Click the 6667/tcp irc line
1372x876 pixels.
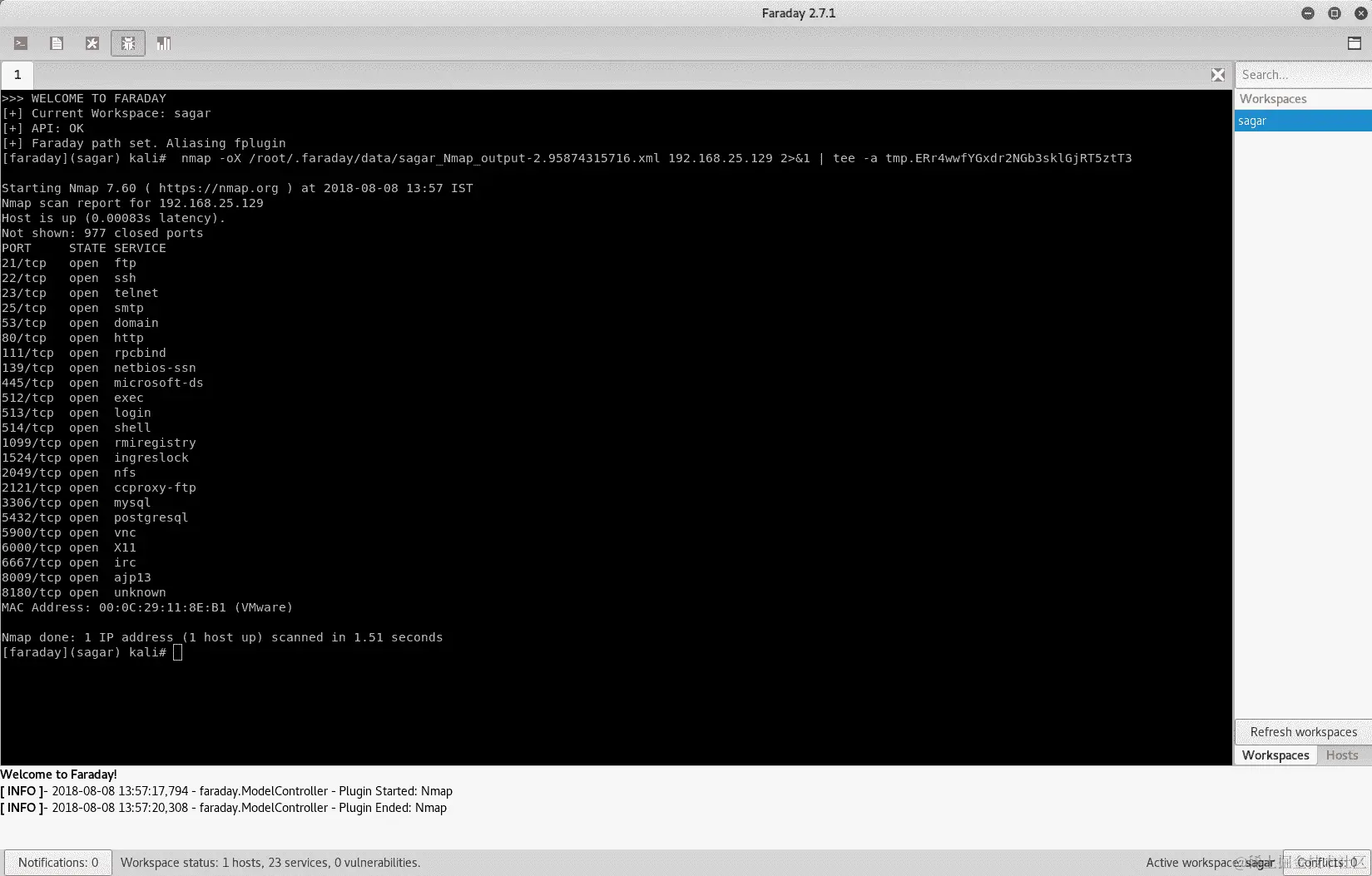point(68,562)
